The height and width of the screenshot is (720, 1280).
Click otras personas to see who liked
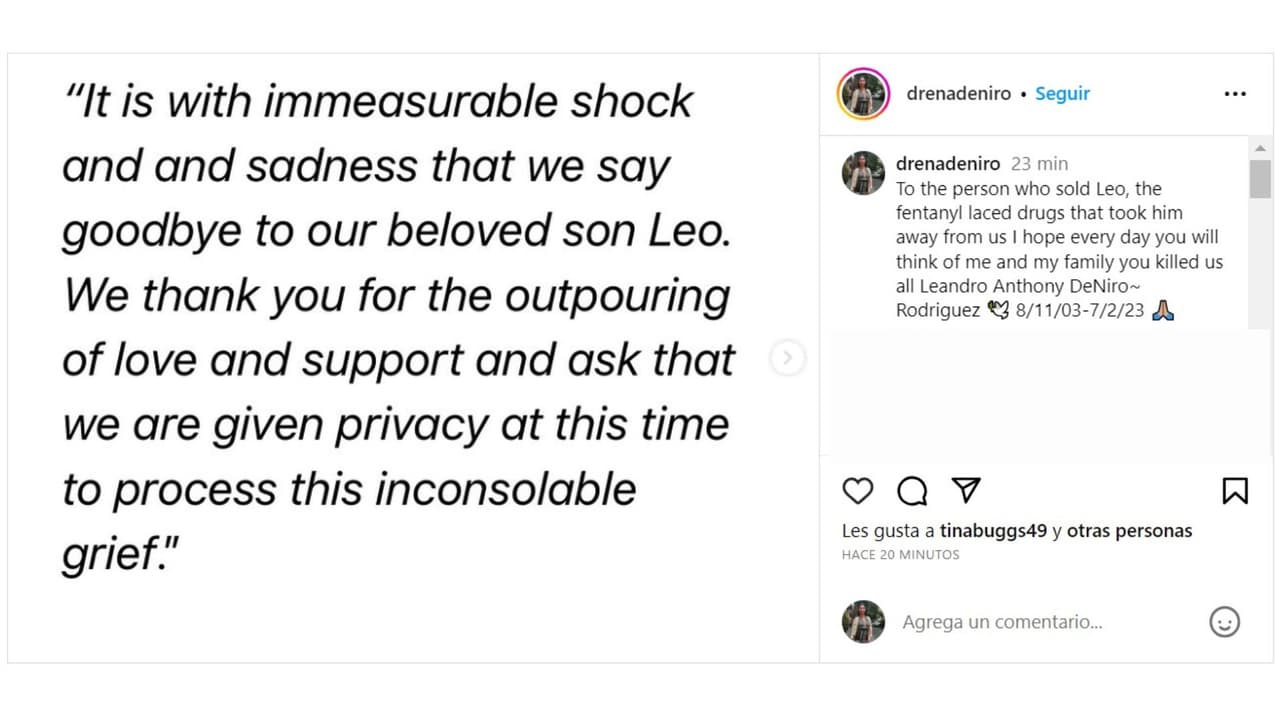tap(1131, 531)
